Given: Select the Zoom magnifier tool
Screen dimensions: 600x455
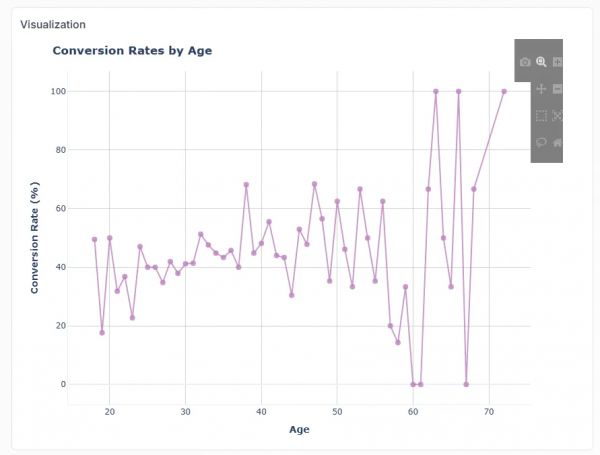Looking at the screenshot, I should click(x=541, y=62).
